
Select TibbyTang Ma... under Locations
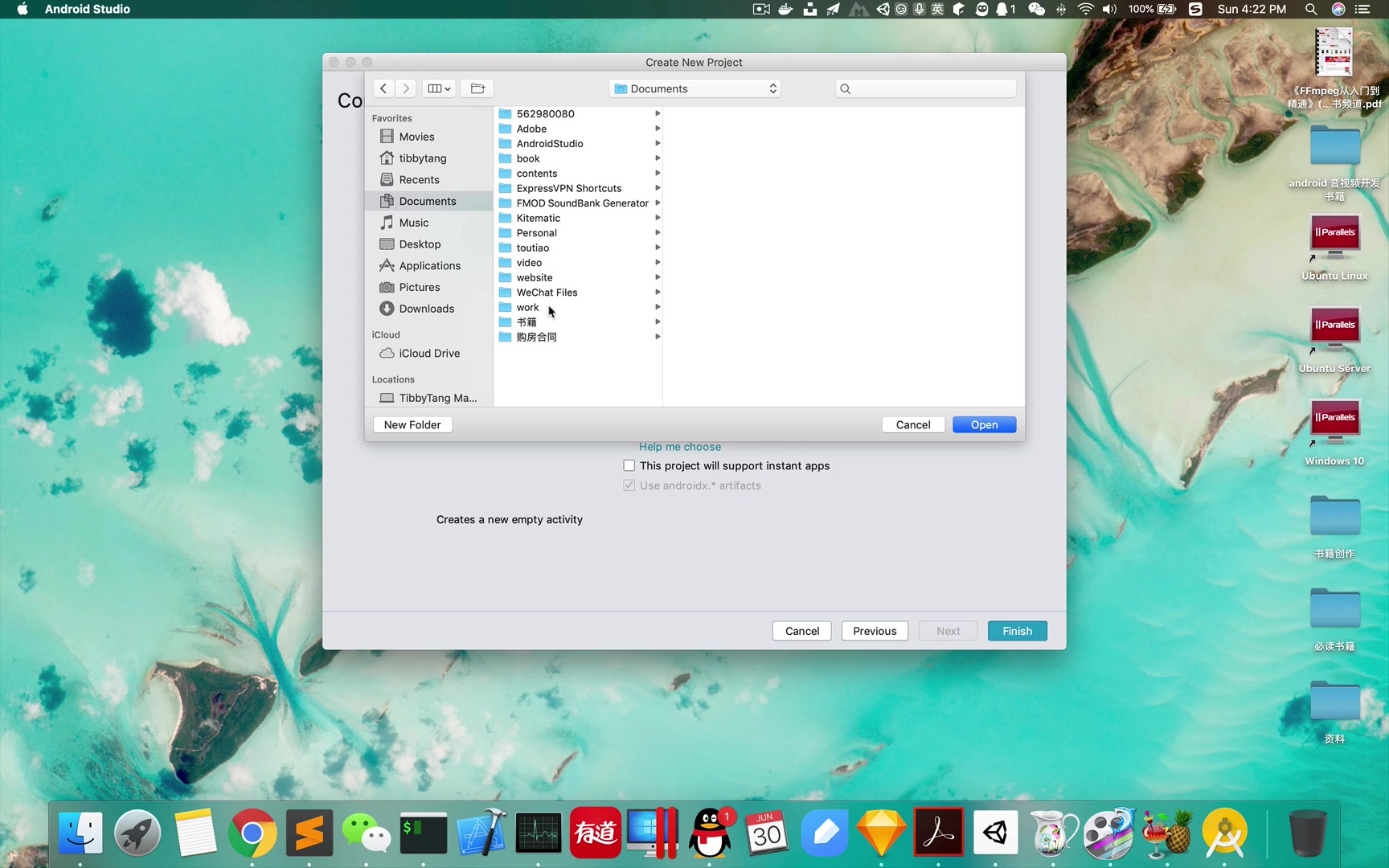click(x=428, y=398)
